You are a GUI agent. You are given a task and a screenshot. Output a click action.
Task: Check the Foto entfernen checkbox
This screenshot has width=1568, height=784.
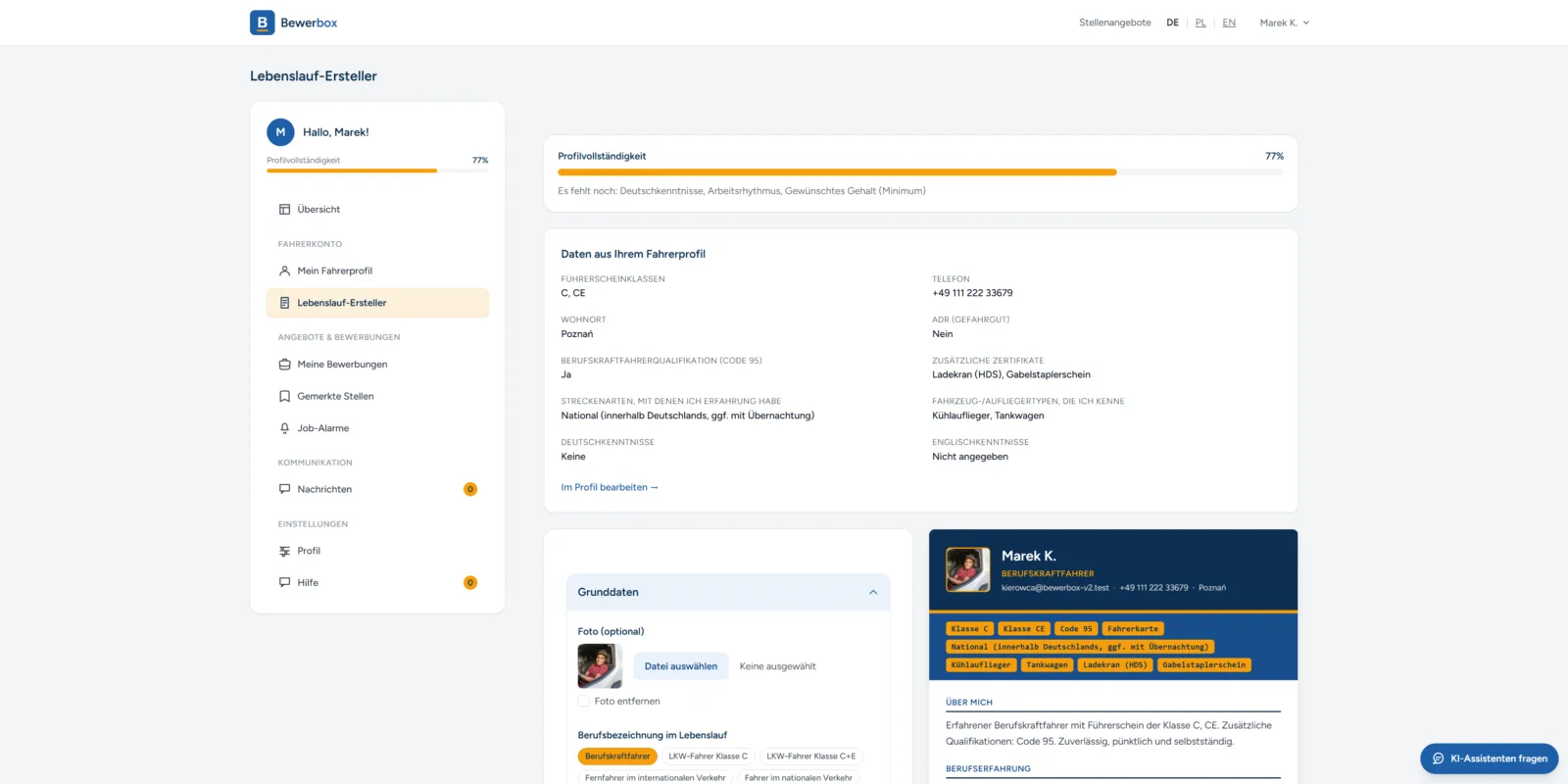pos(583,702)
